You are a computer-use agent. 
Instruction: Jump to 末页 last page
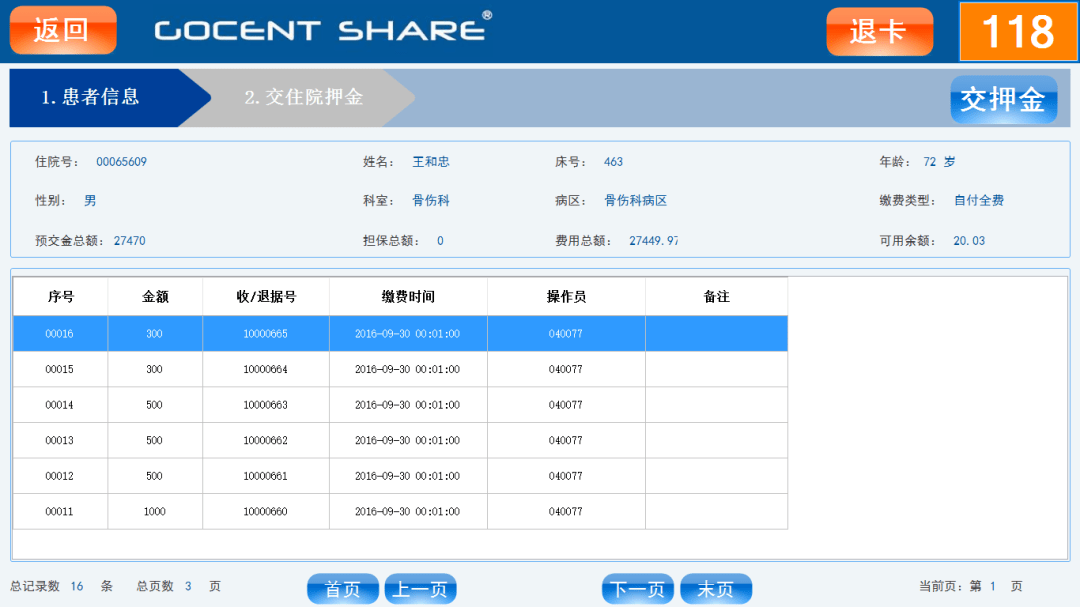pyautogui.click(x=716, y=589)
